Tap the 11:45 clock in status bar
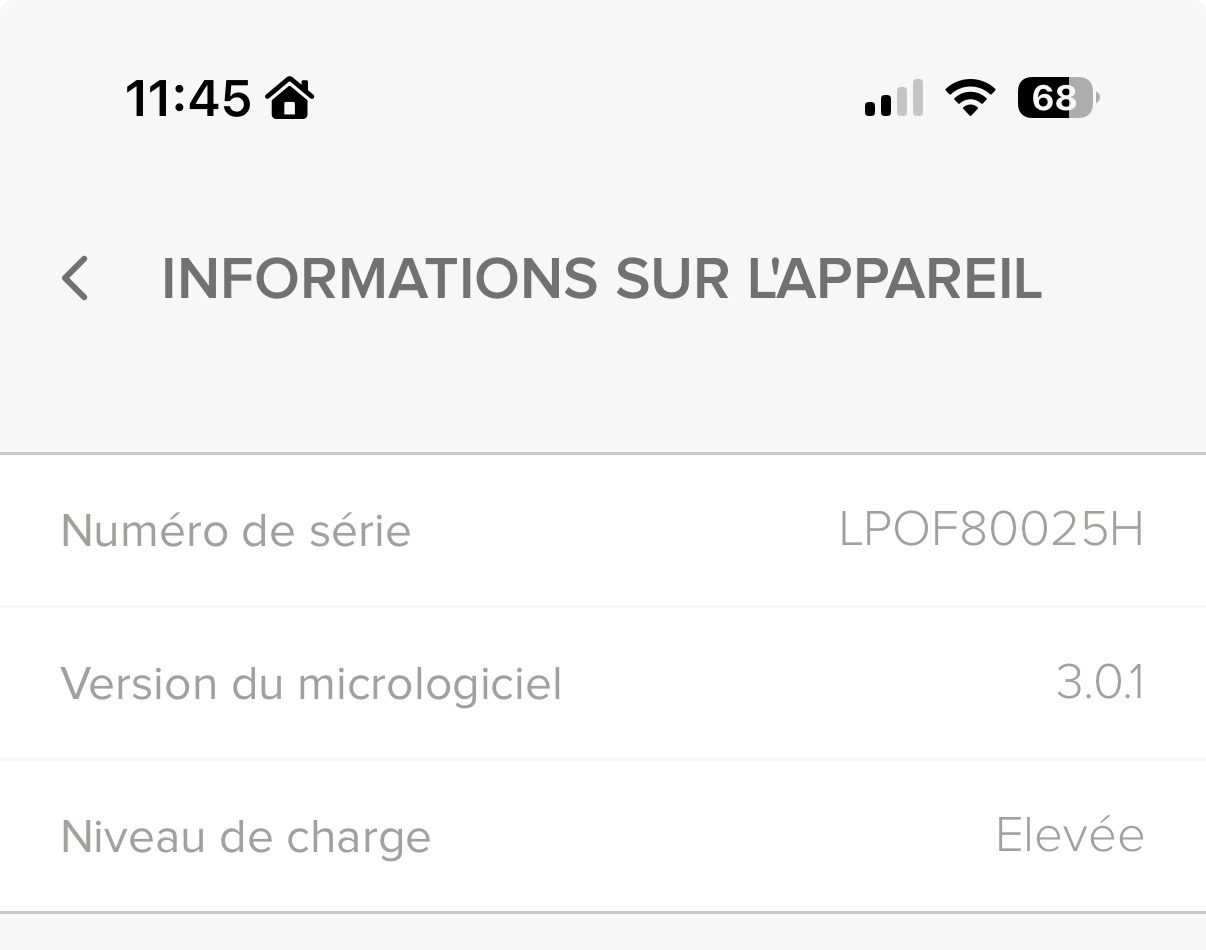This screenshot has width=1206, height=950. [x=188, y=98]
